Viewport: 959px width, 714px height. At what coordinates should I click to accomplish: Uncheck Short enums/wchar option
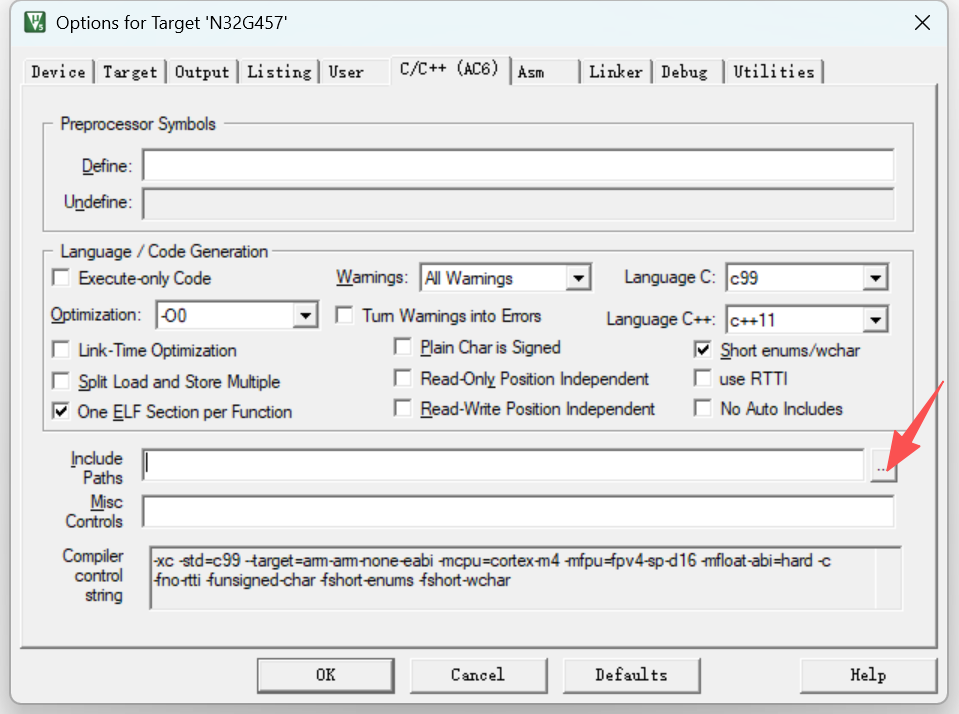click(703, 350)
